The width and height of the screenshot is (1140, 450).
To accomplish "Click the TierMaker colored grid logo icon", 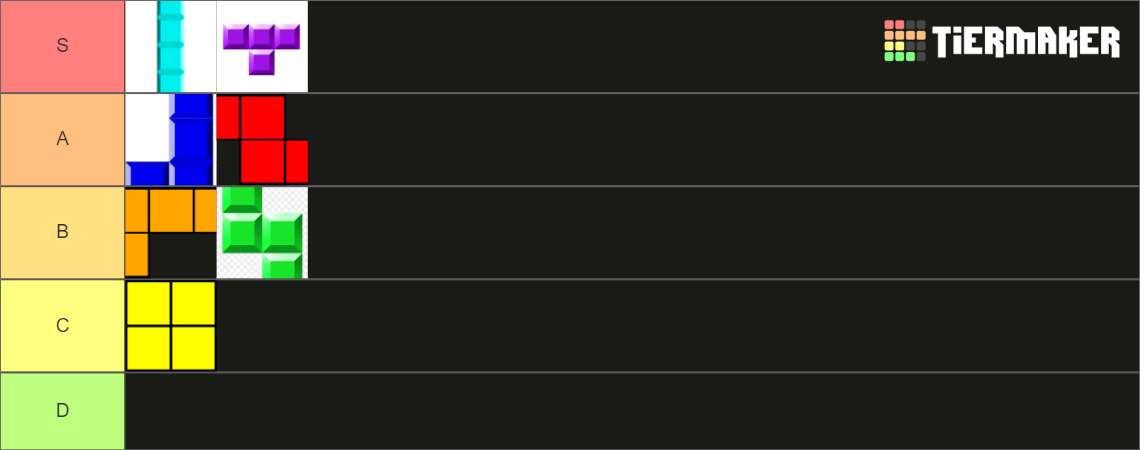I will pos(904,41).
